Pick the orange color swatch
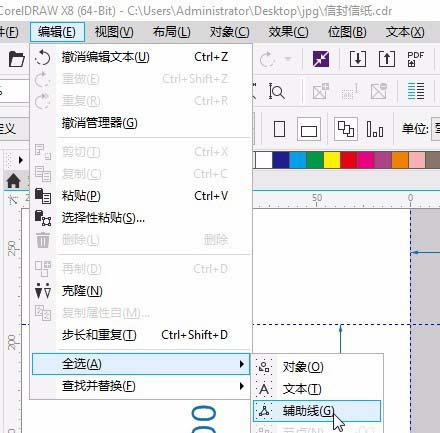 400,160
